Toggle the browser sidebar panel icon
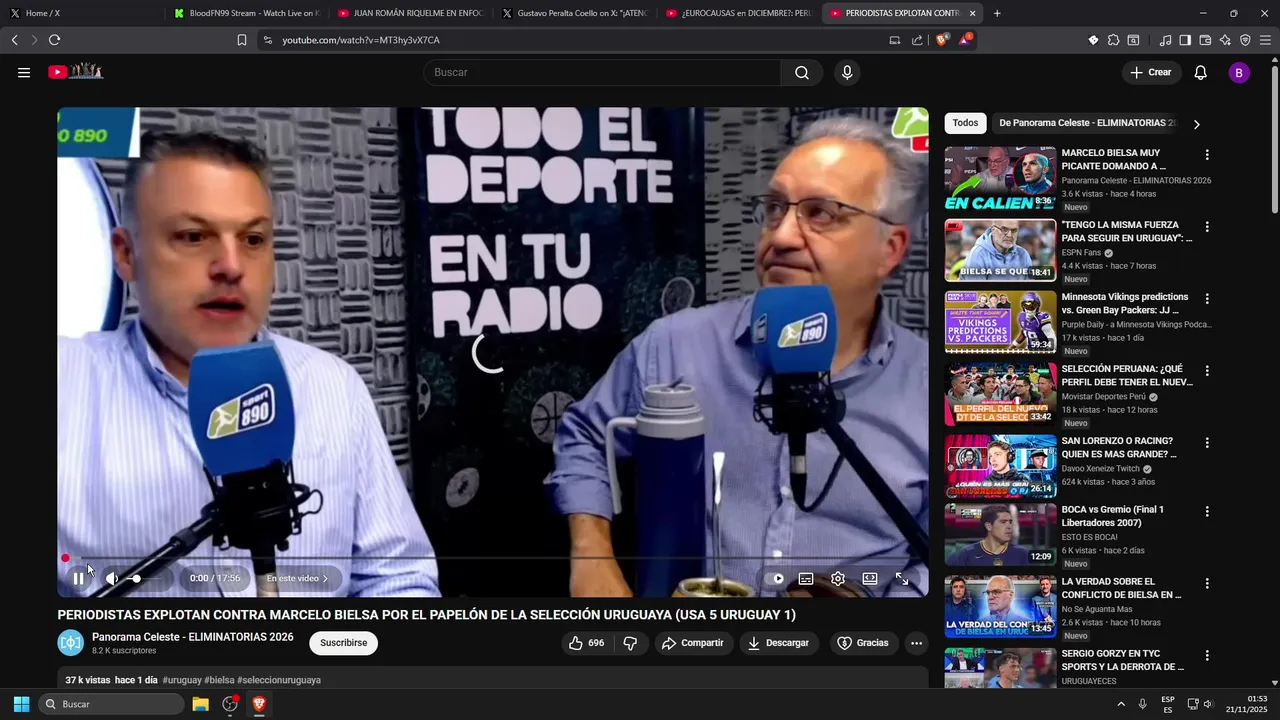This screenshot has width=1280, height=720. pos(1185,40)
